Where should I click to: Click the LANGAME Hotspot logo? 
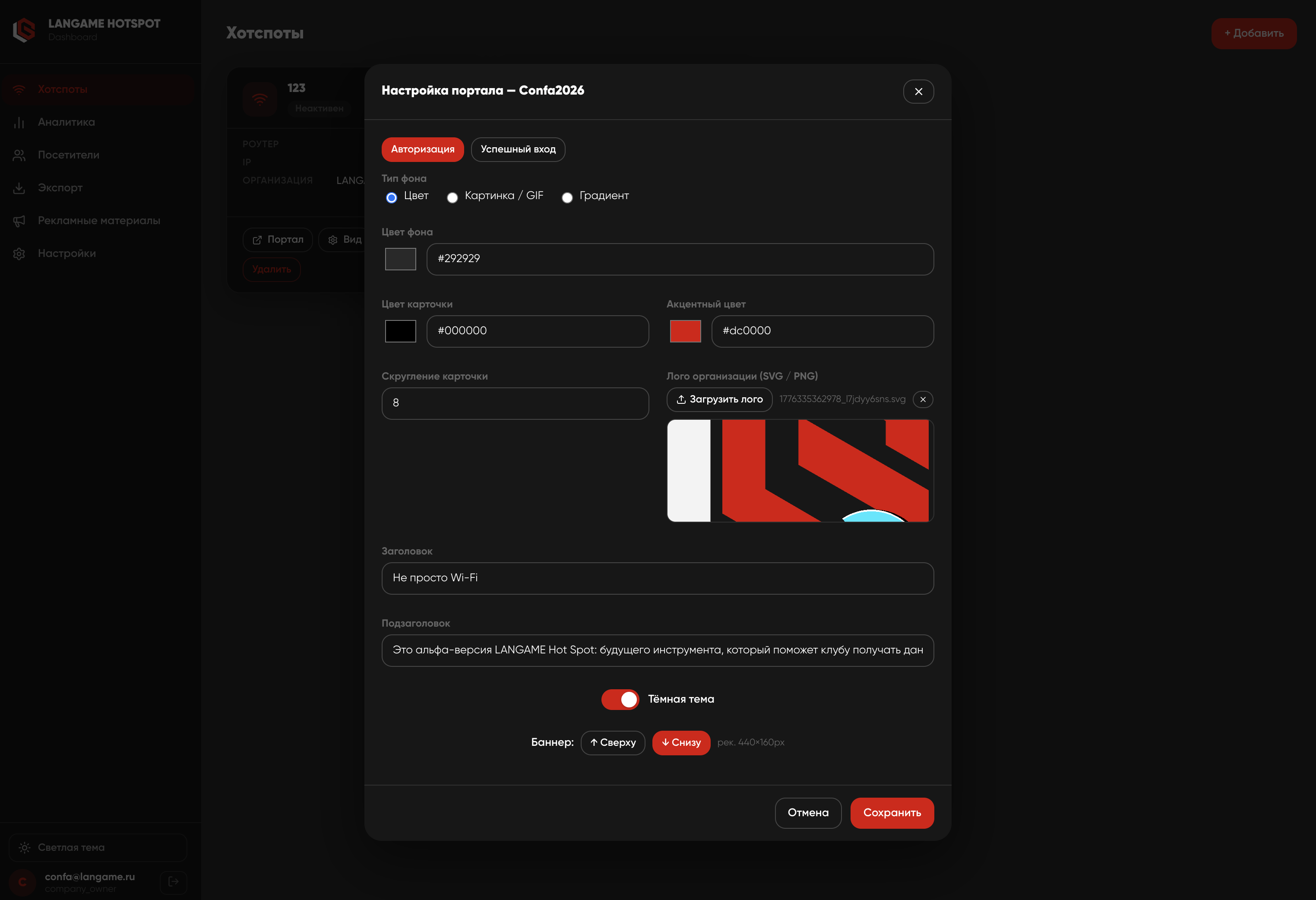pyautogui.click(x=24, y=30)
